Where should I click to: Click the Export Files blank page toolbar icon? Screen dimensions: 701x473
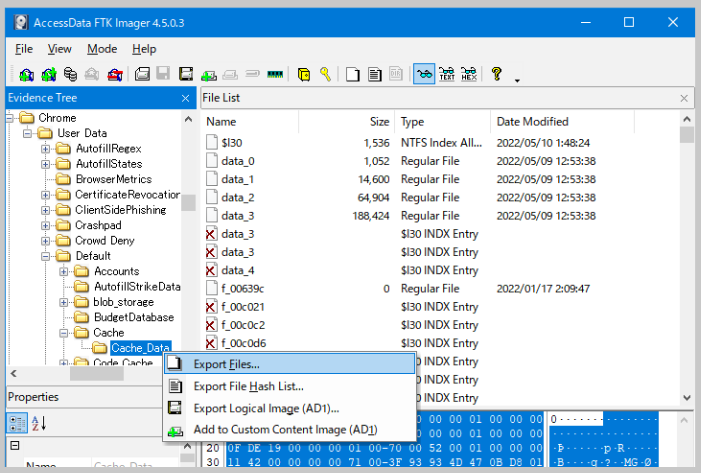pyautogui.click(x=352, y=74)
